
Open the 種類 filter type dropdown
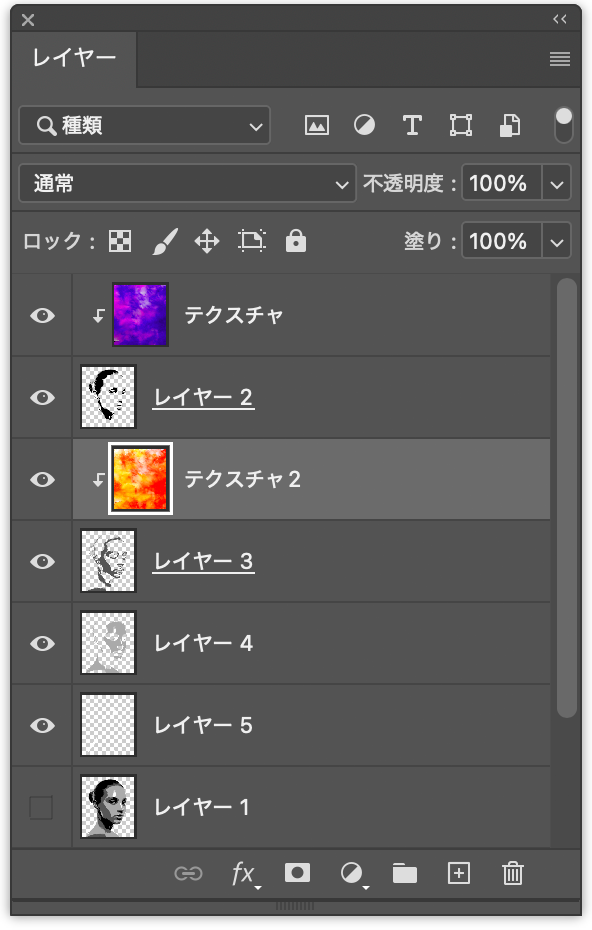tap(145, 125)
